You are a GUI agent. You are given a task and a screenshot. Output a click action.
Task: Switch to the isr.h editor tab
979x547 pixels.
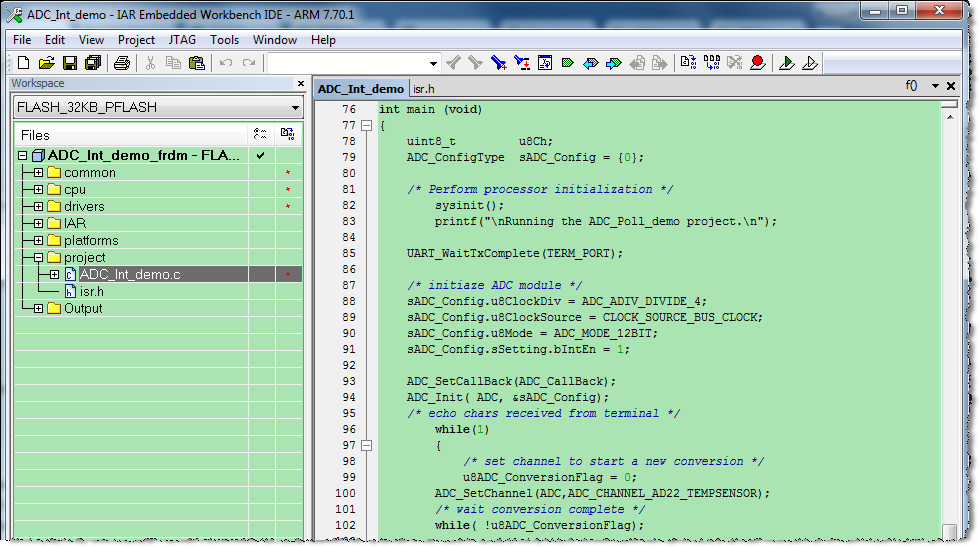click(424, 89)
